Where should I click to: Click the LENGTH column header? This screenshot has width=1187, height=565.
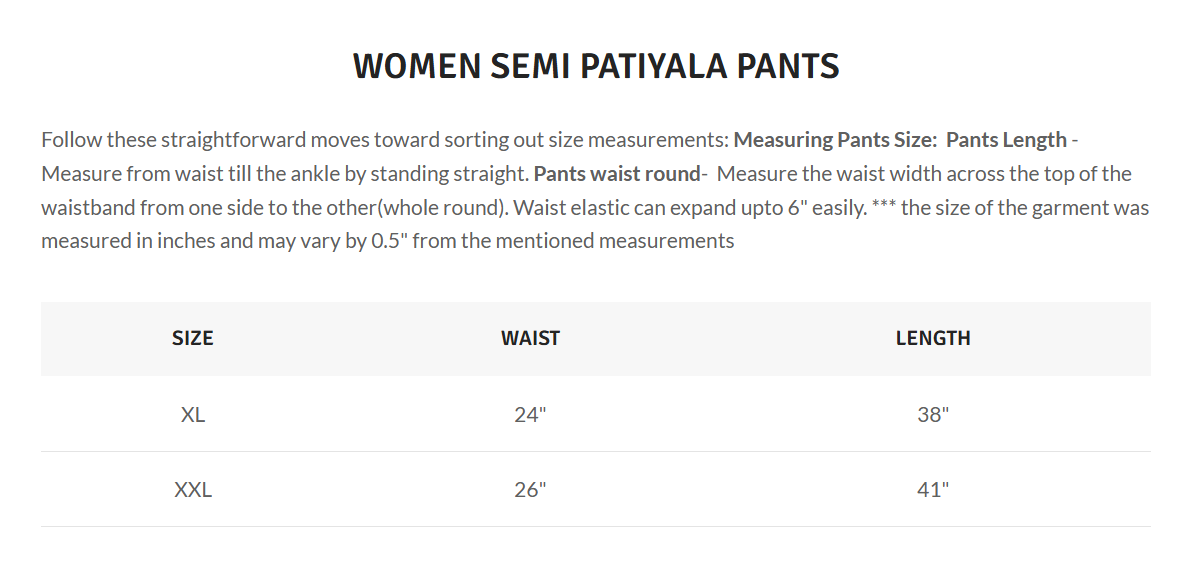click(933, 338)
